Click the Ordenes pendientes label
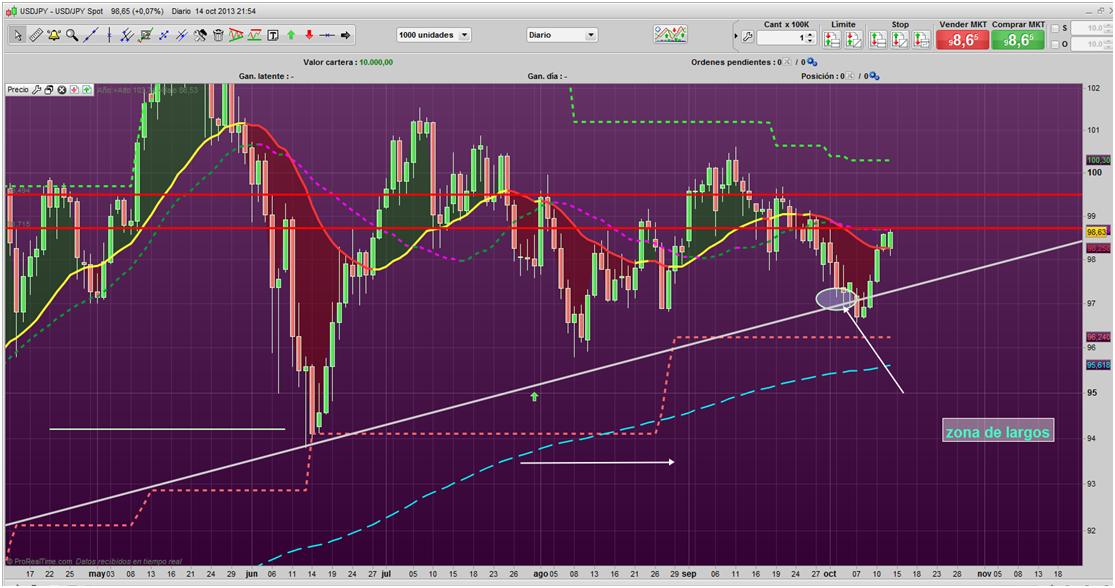The image size is (1115, 588). (x=732, y=63)
